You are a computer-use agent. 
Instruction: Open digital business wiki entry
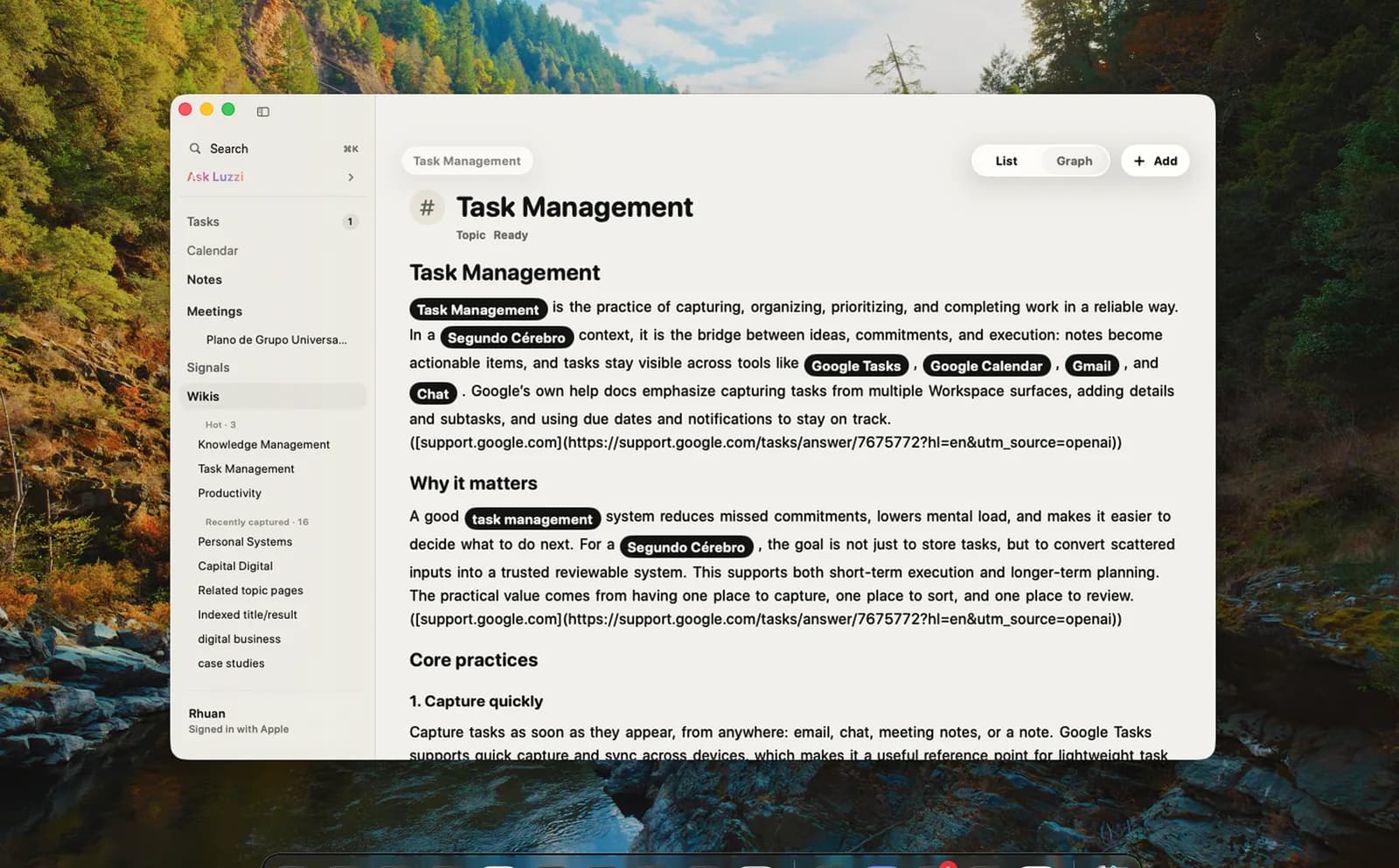(240, 640)
